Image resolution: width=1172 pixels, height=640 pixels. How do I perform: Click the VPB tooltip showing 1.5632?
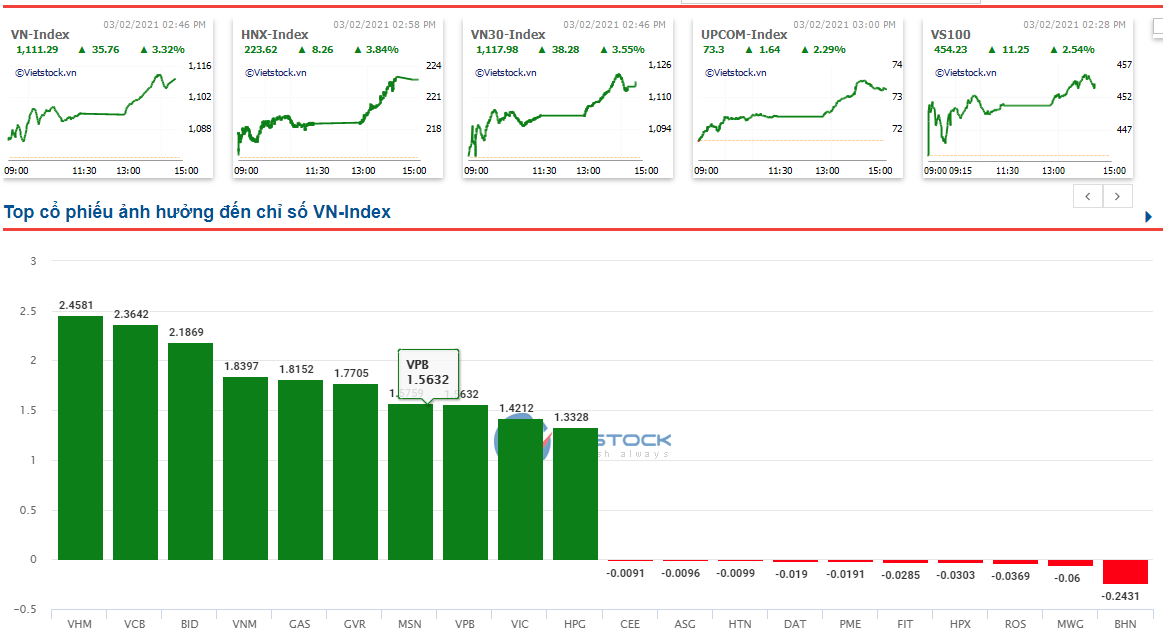tap(428, 373)
